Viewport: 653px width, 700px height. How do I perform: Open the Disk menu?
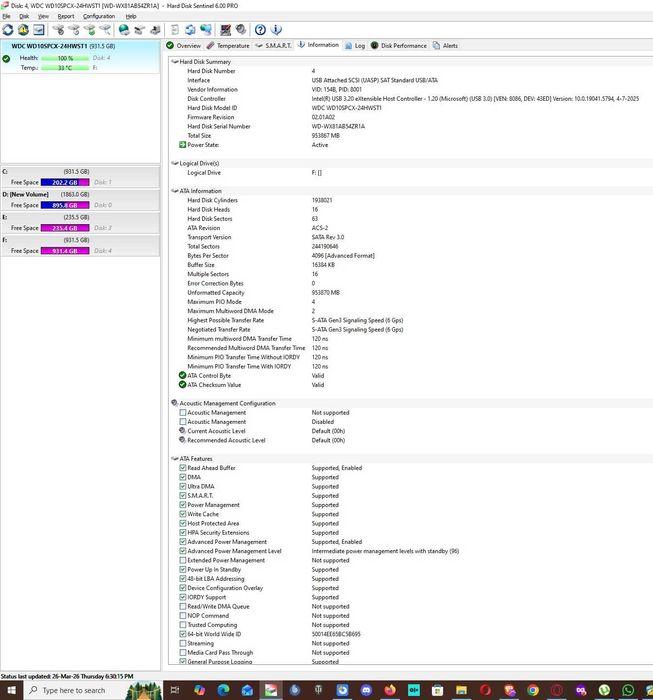[24, 16]
